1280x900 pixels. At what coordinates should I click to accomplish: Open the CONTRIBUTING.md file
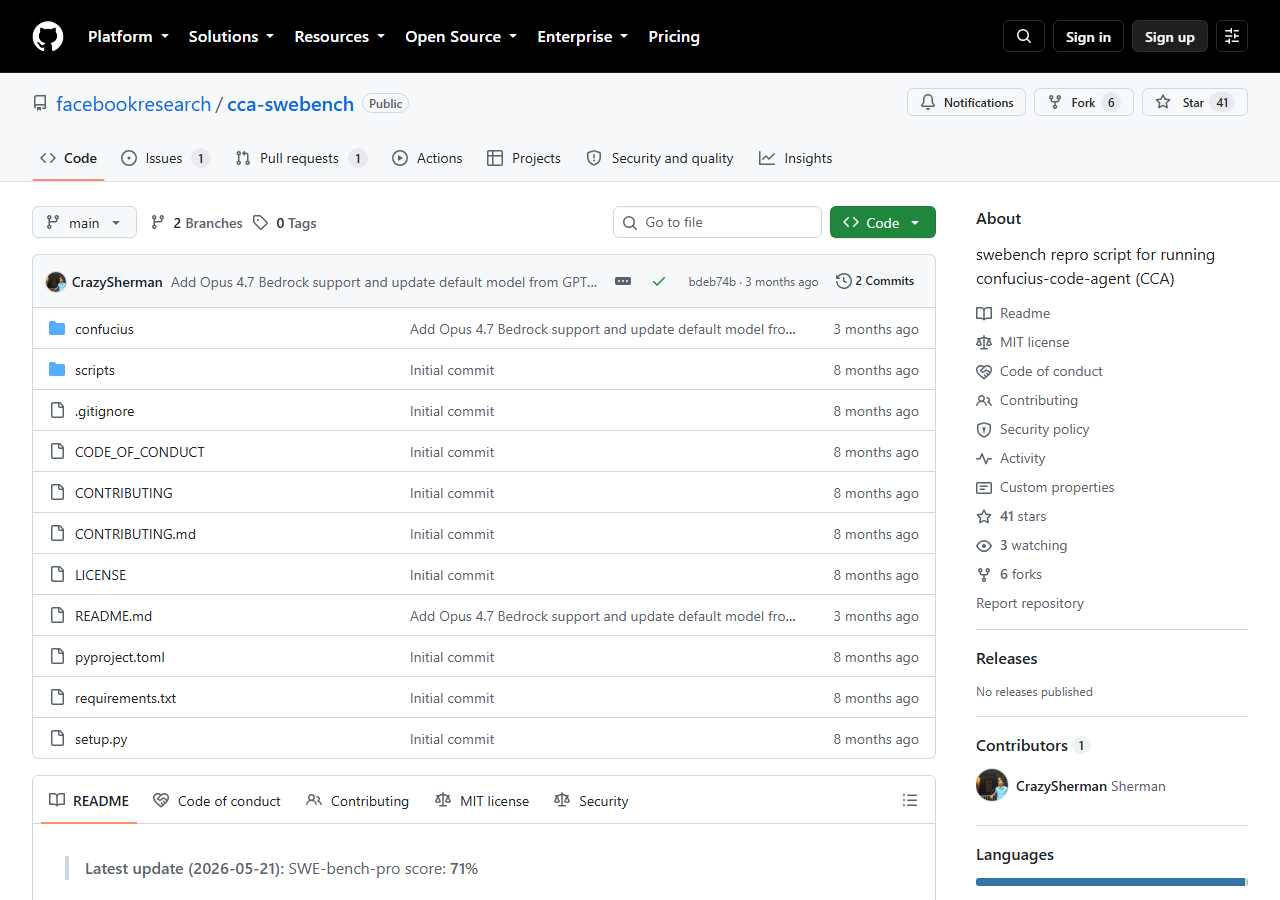click(x=135, y=534)
